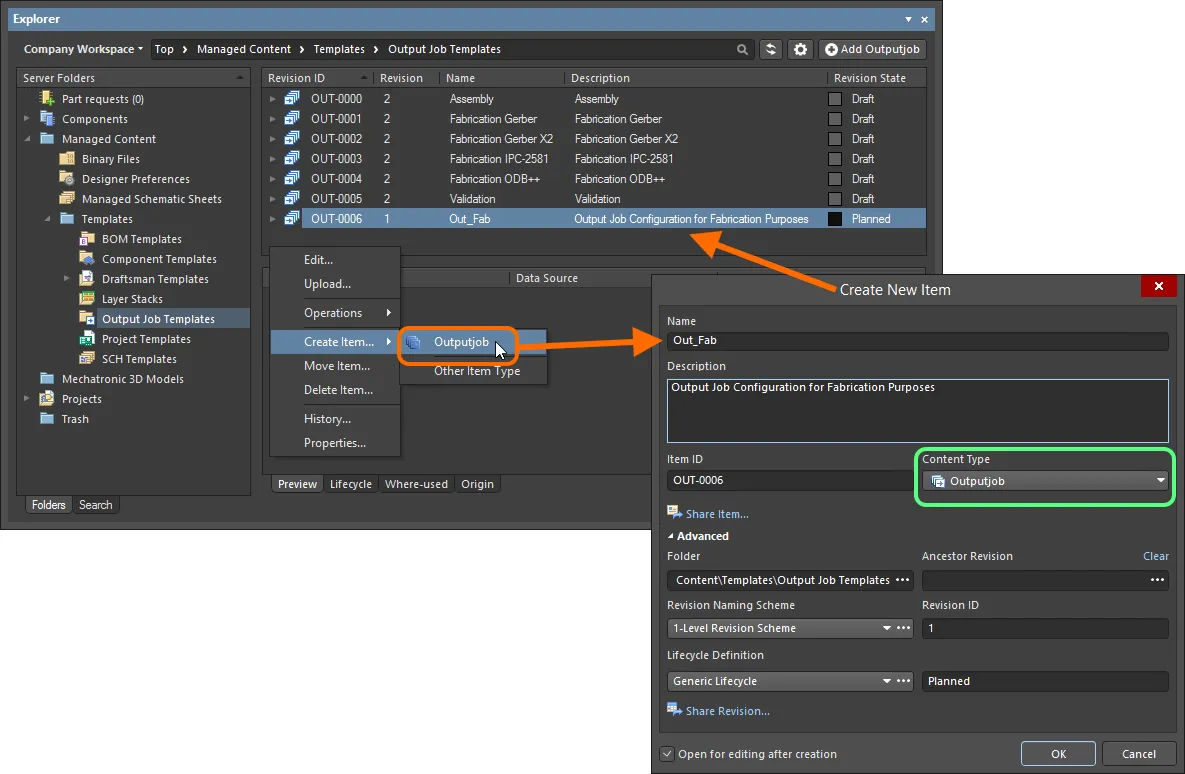Viewport: 1185px width, 774px height.
Task: Click the Component Templates folder icon
Action: 87,259
